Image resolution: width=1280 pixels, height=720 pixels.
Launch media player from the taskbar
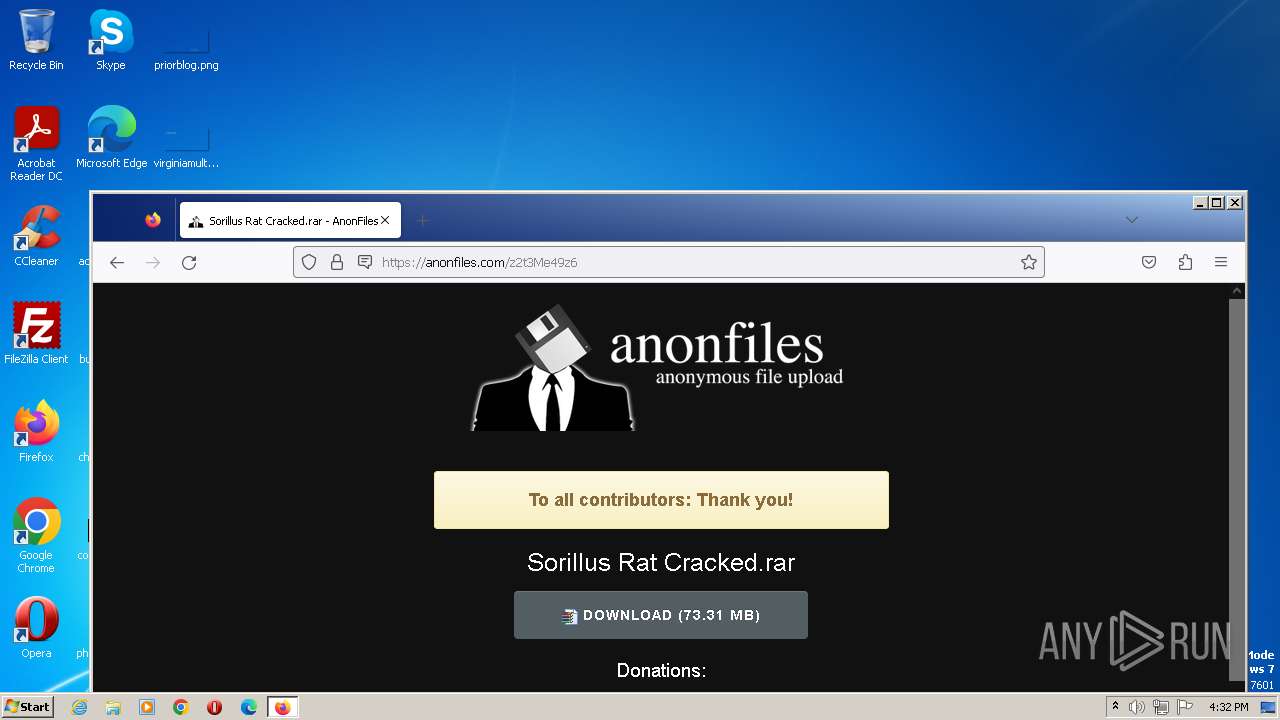pyautogui.click(x=147, y=707)
